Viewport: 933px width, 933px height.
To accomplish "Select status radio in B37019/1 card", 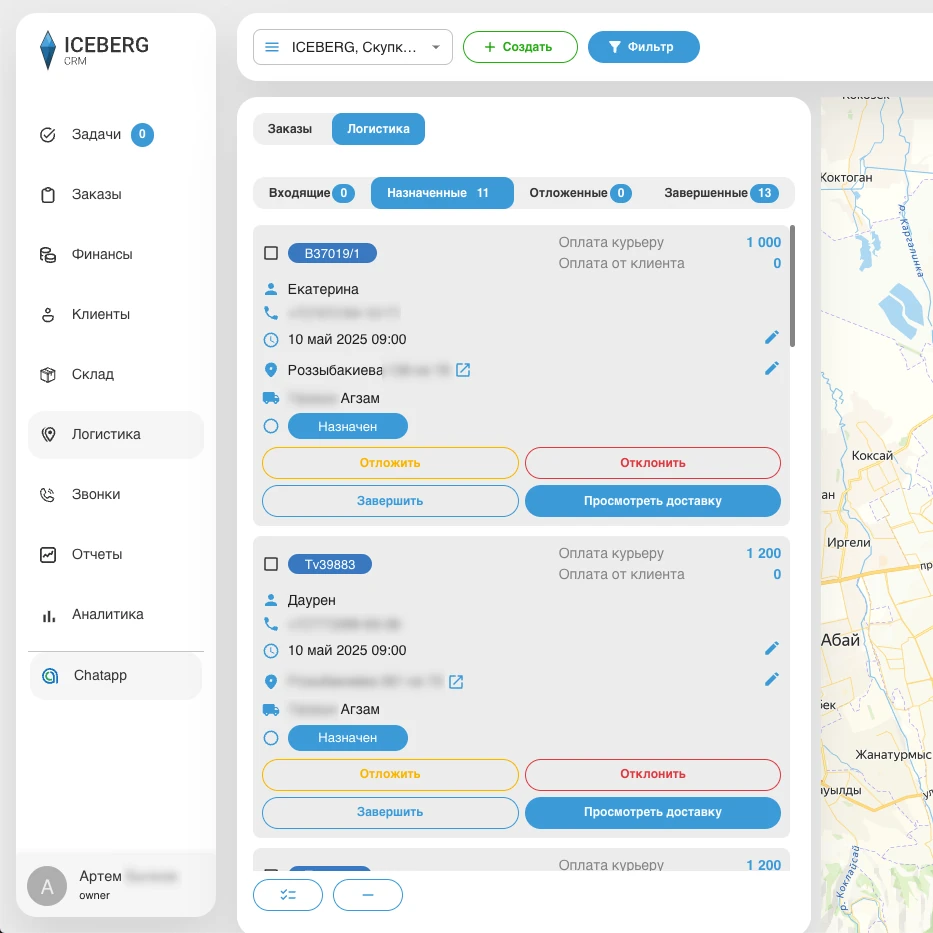I will coord(271,427).
